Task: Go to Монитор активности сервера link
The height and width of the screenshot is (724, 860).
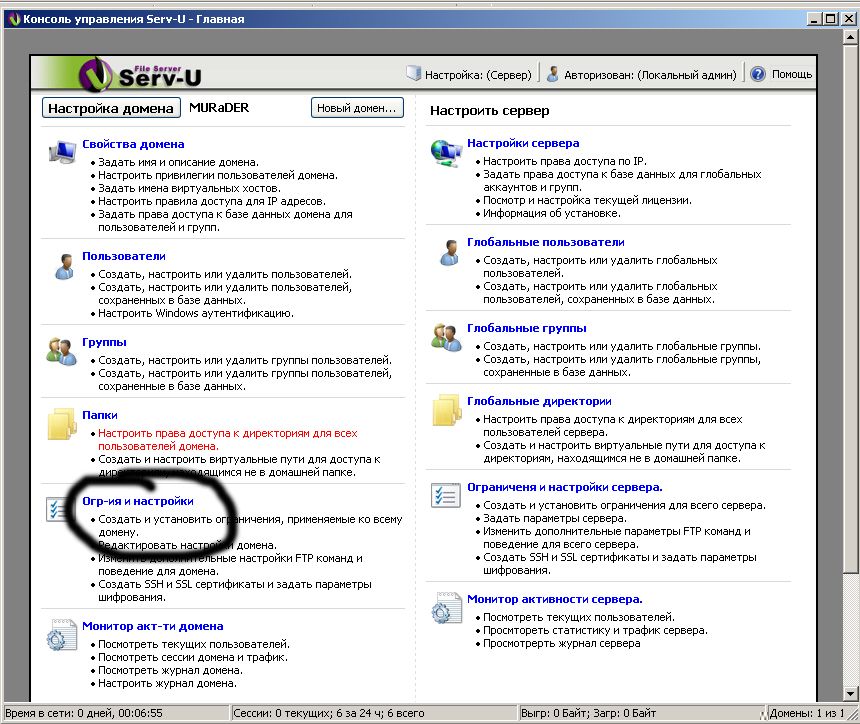Action: [x=554, y=599]
